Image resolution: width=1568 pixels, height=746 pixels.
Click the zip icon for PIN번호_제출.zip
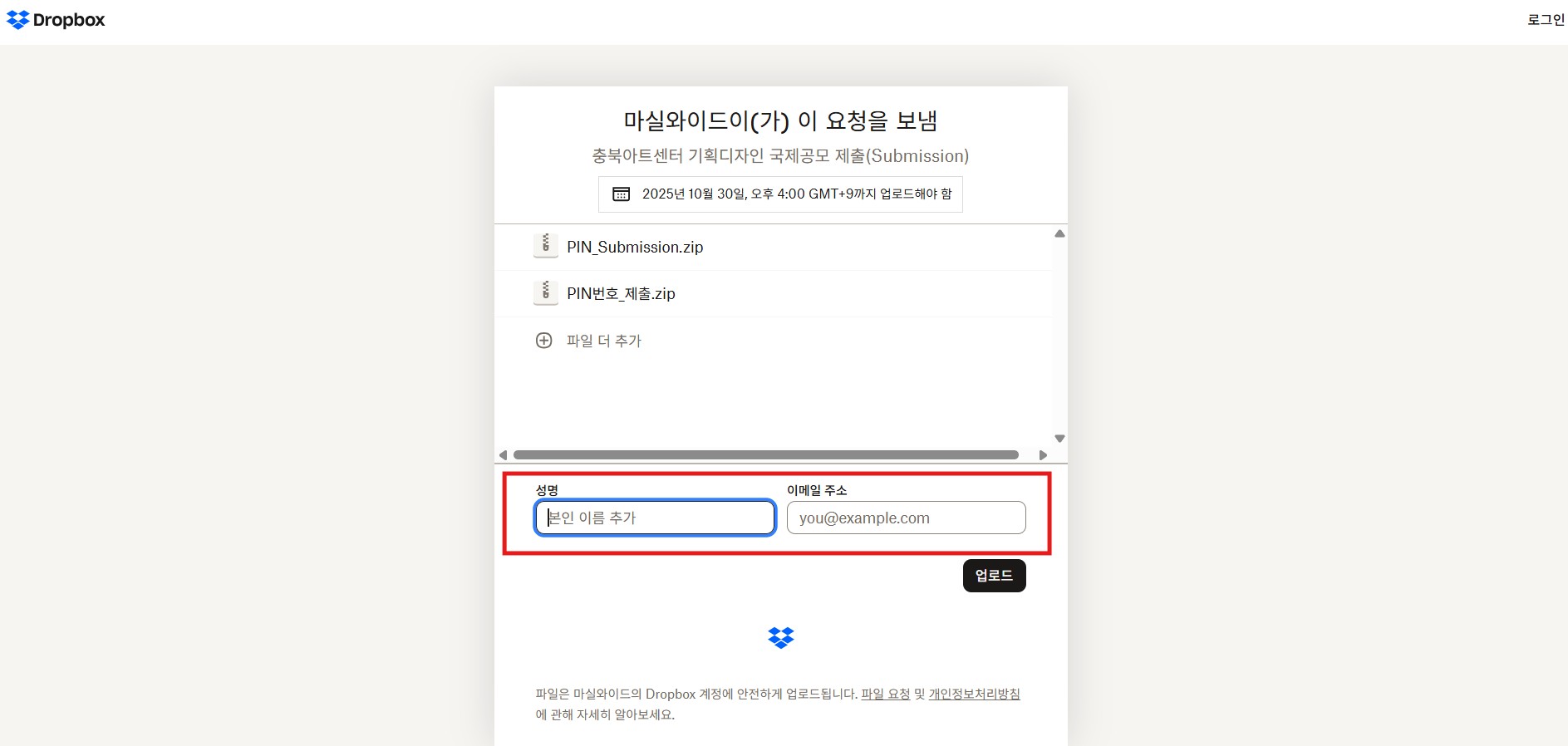(x=545, y=292)
